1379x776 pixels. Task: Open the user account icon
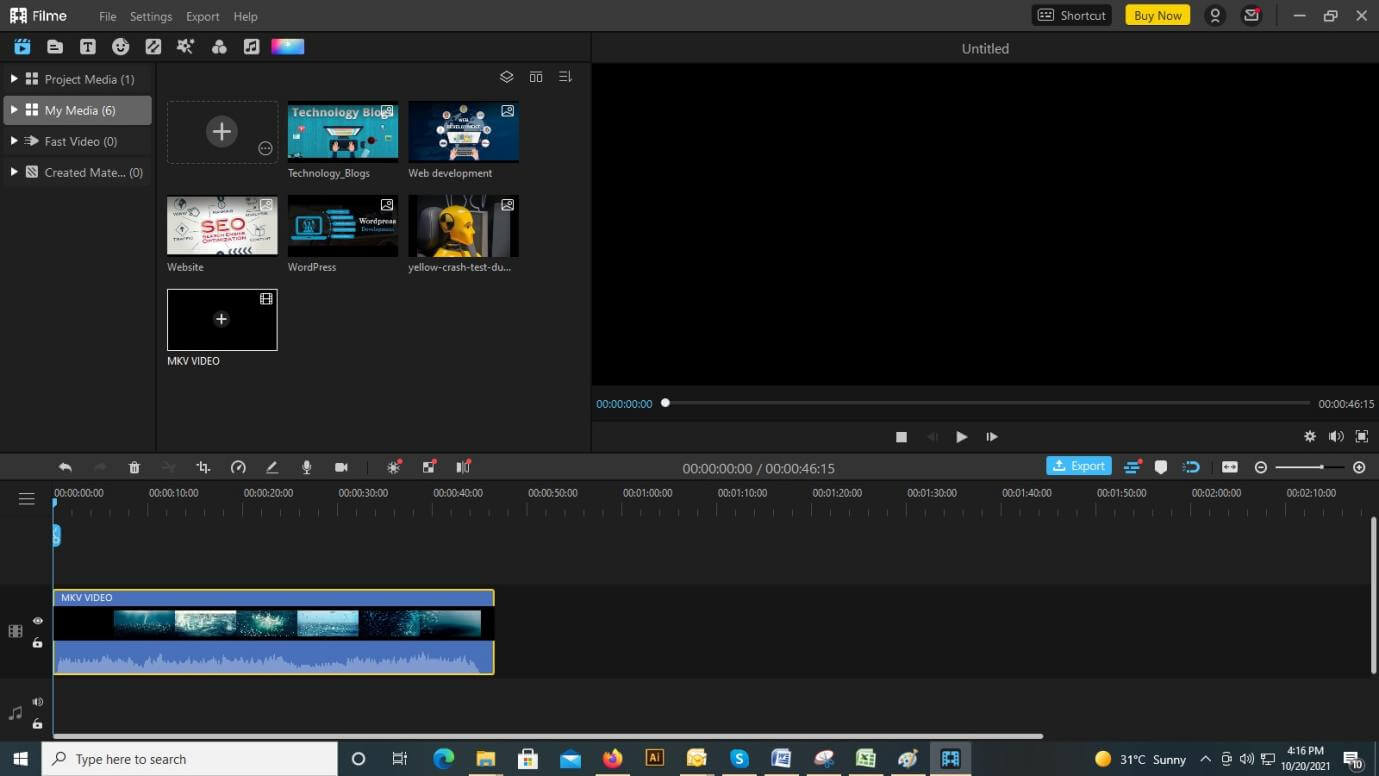pos(1215,15)
